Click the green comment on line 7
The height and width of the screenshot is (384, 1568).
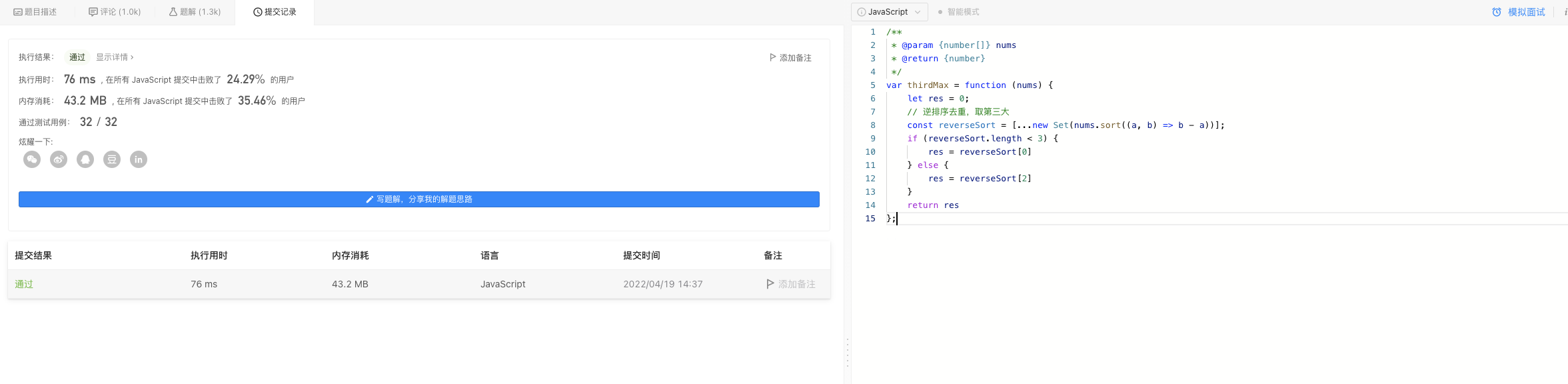pyautogui.click(x=958, y=112)
